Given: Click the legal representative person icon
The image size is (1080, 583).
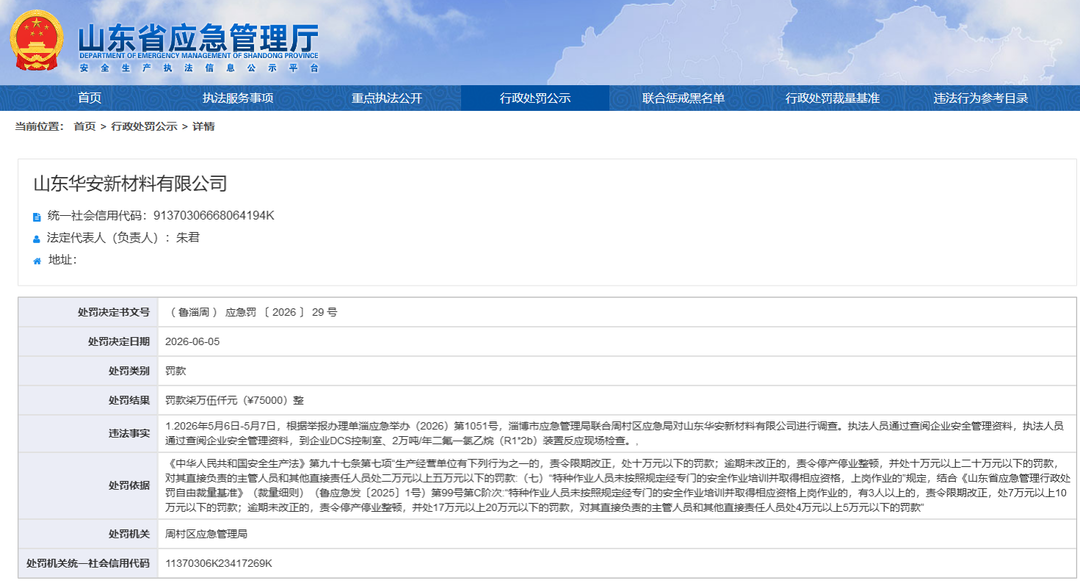Looking at the screenshot, I should (x=37, y=239).
